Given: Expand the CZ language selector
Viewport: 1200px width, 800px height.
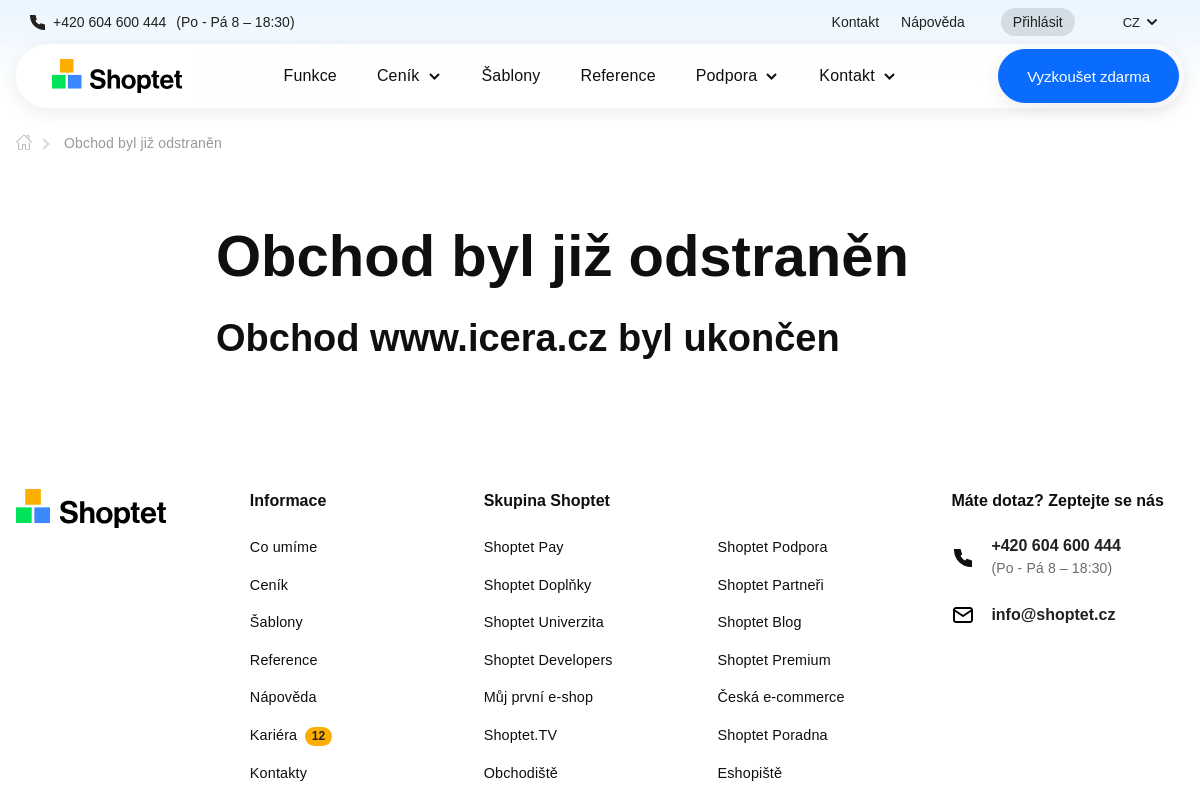Looking at the screenshot, I should [x=1139, y=21].
